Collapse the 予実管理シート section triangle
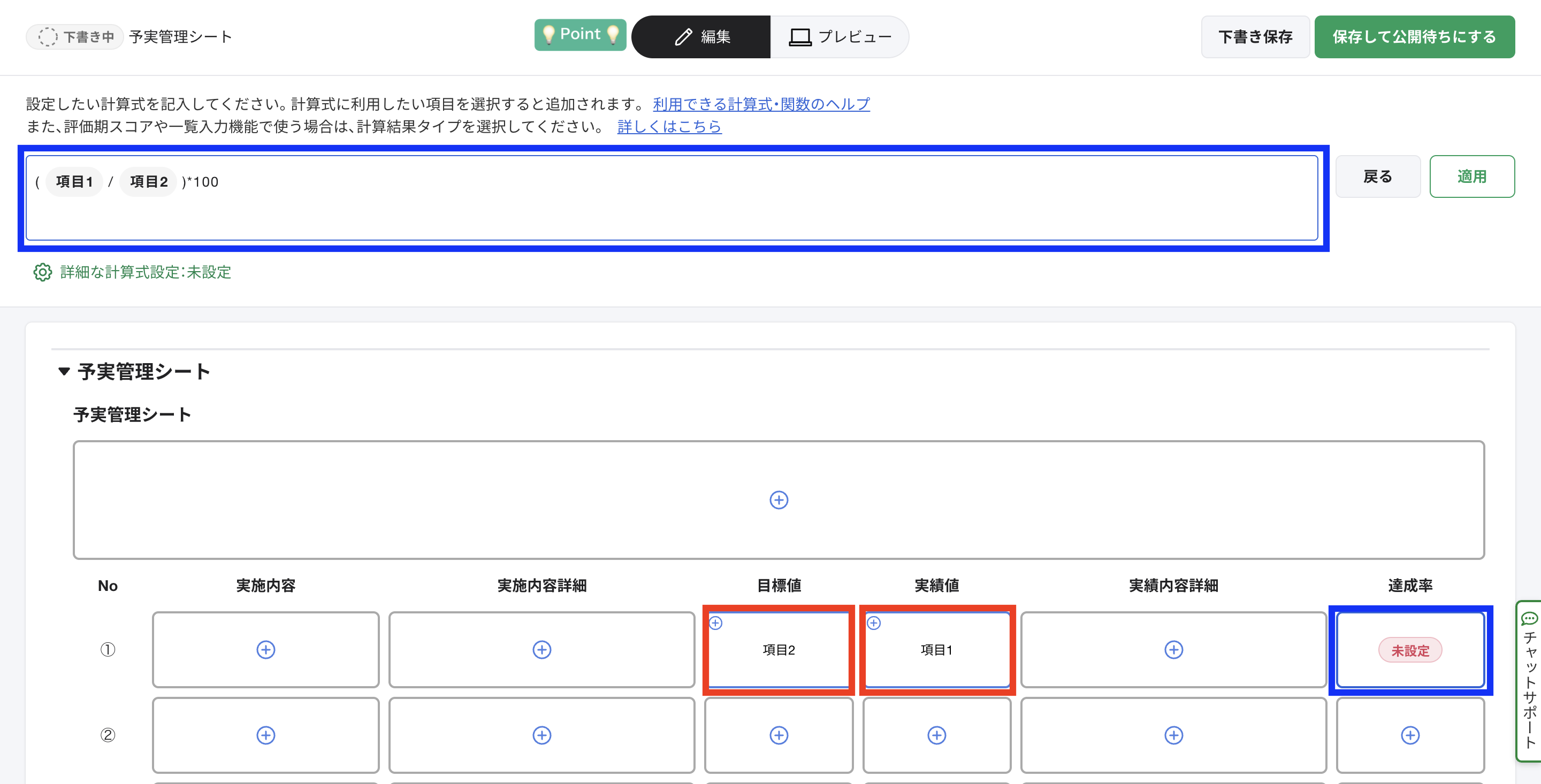Image resolution: width=1541 pixels, height=784 pixels. tap(64, 371)
